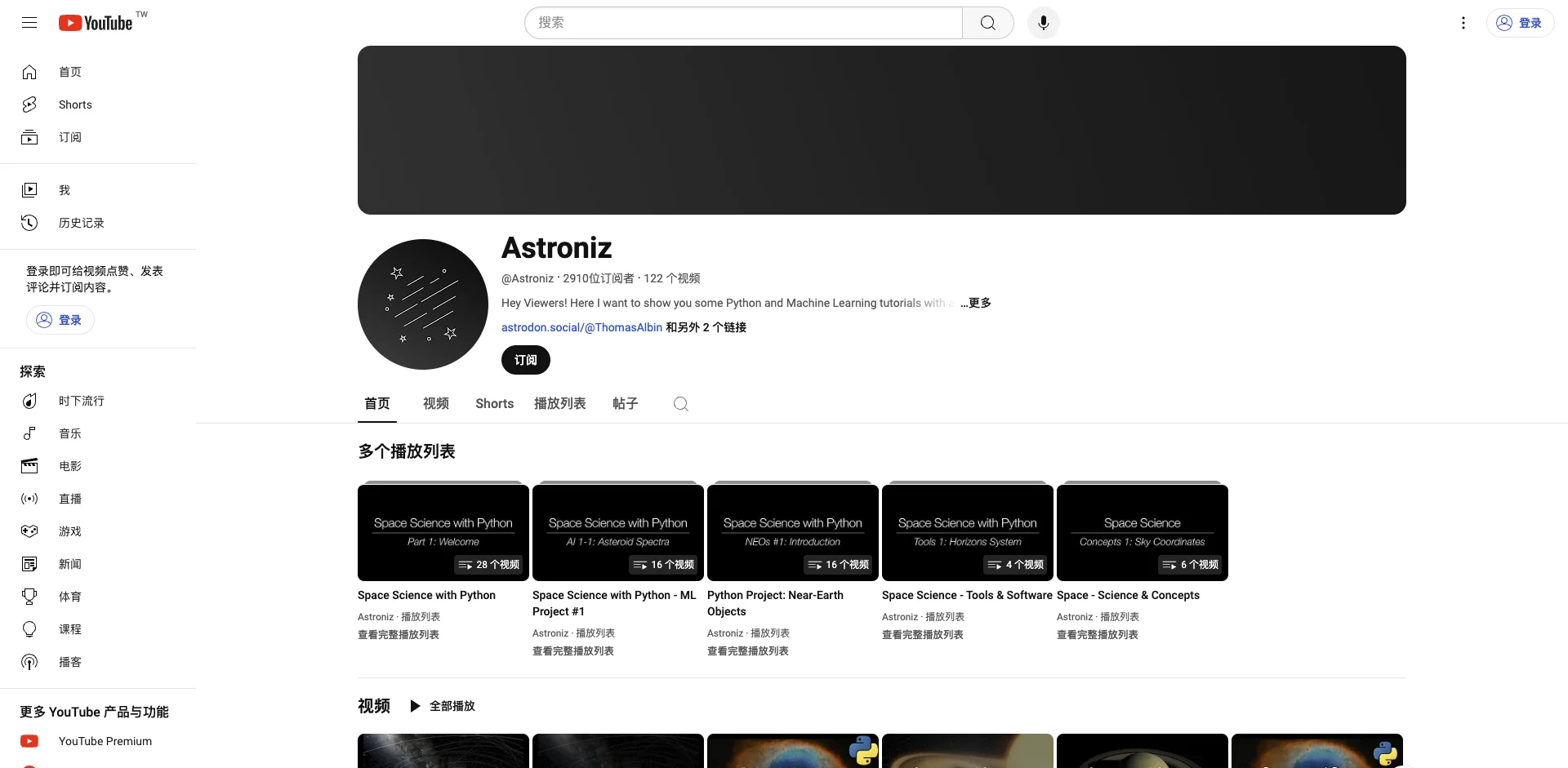Open Part 1: Welcome playlist thumbnail
This screenshot has width=1568, height=768.
pos(443,533)
